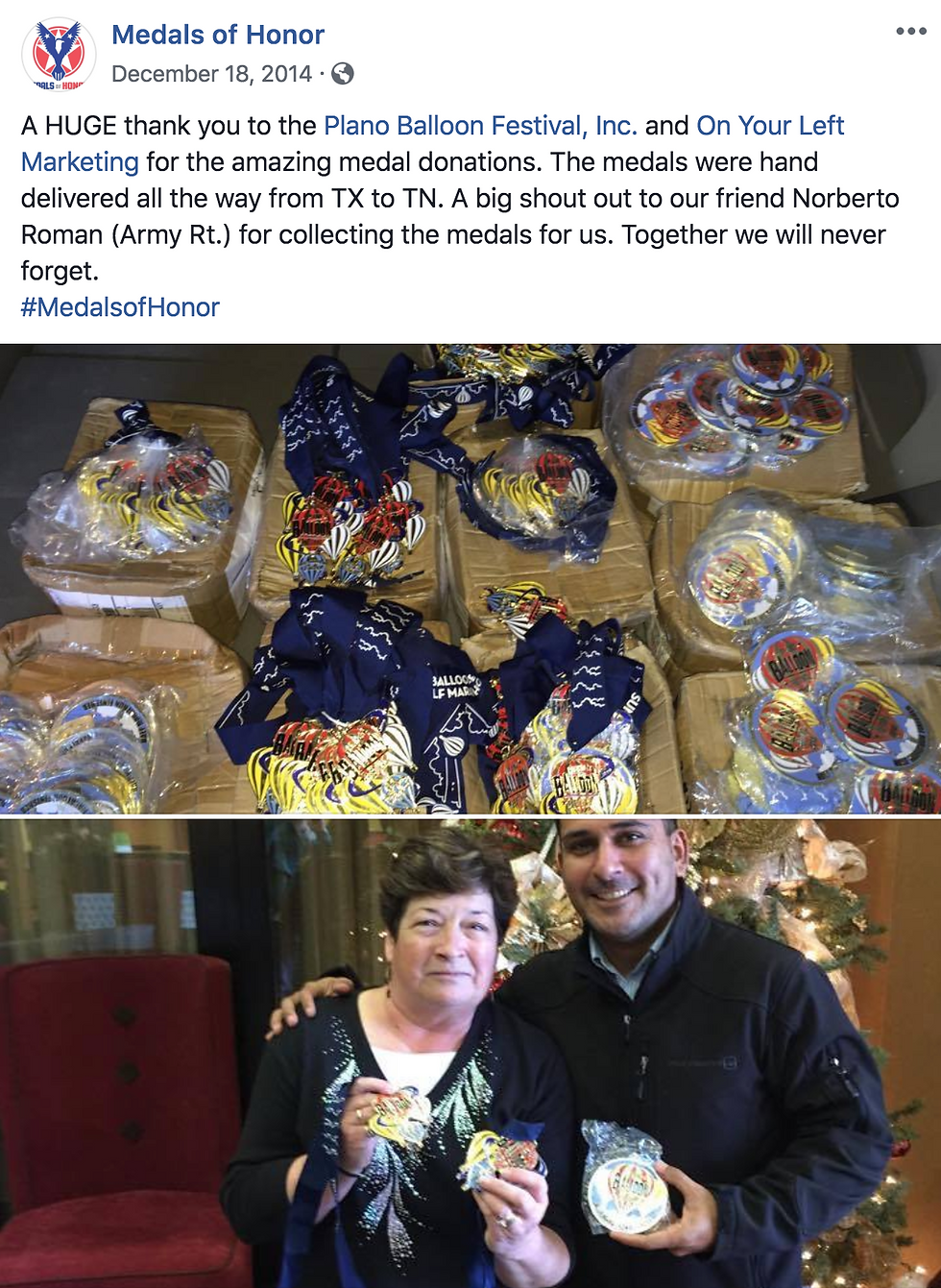The image size is (941, 1288).
Task: Click the man's dark zip-up jacket
Action: click(x=701, y=1085)
